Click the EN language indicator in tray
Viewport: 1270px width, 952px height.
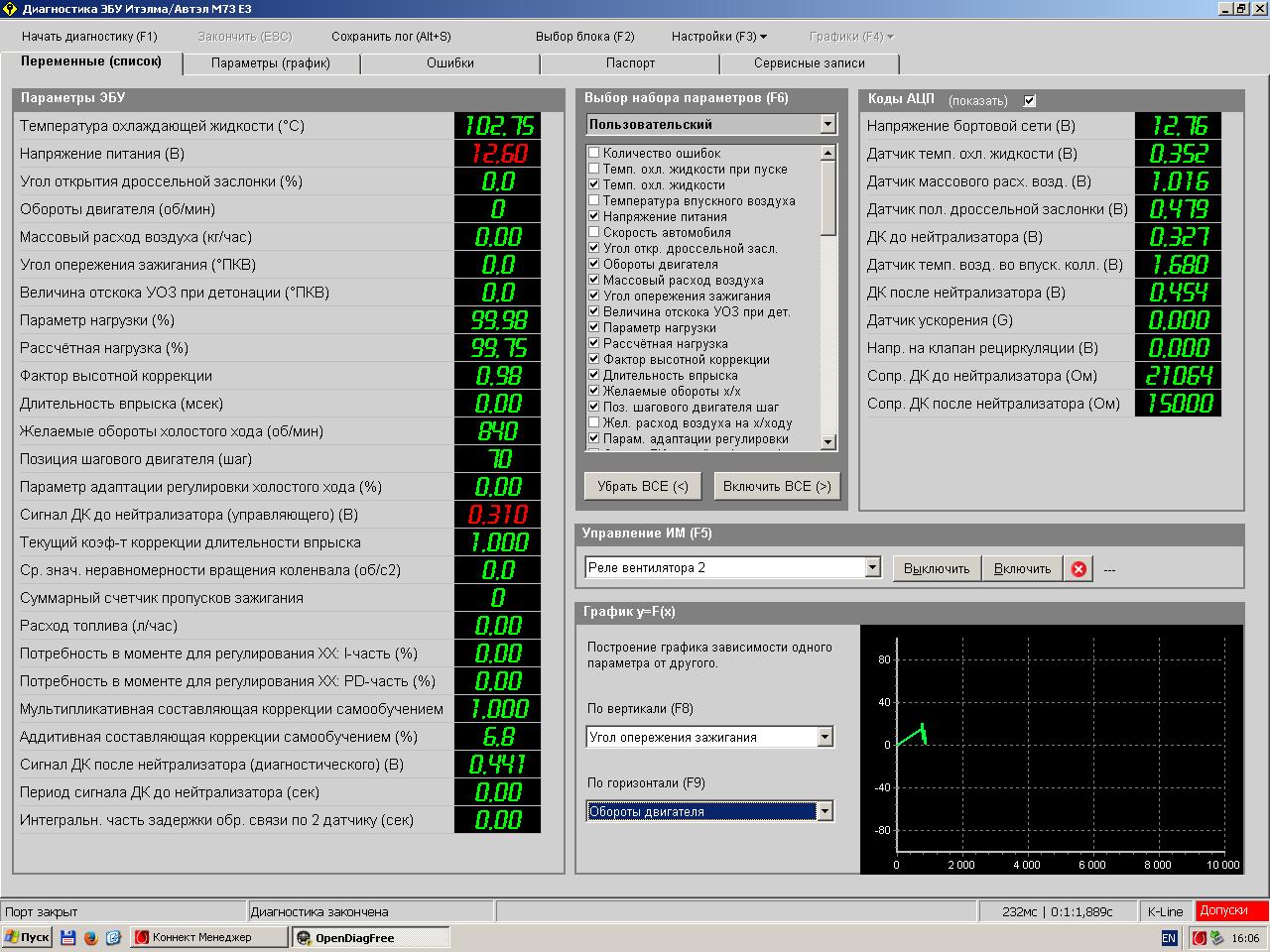pyautogui.click(x=1169, y=938)
